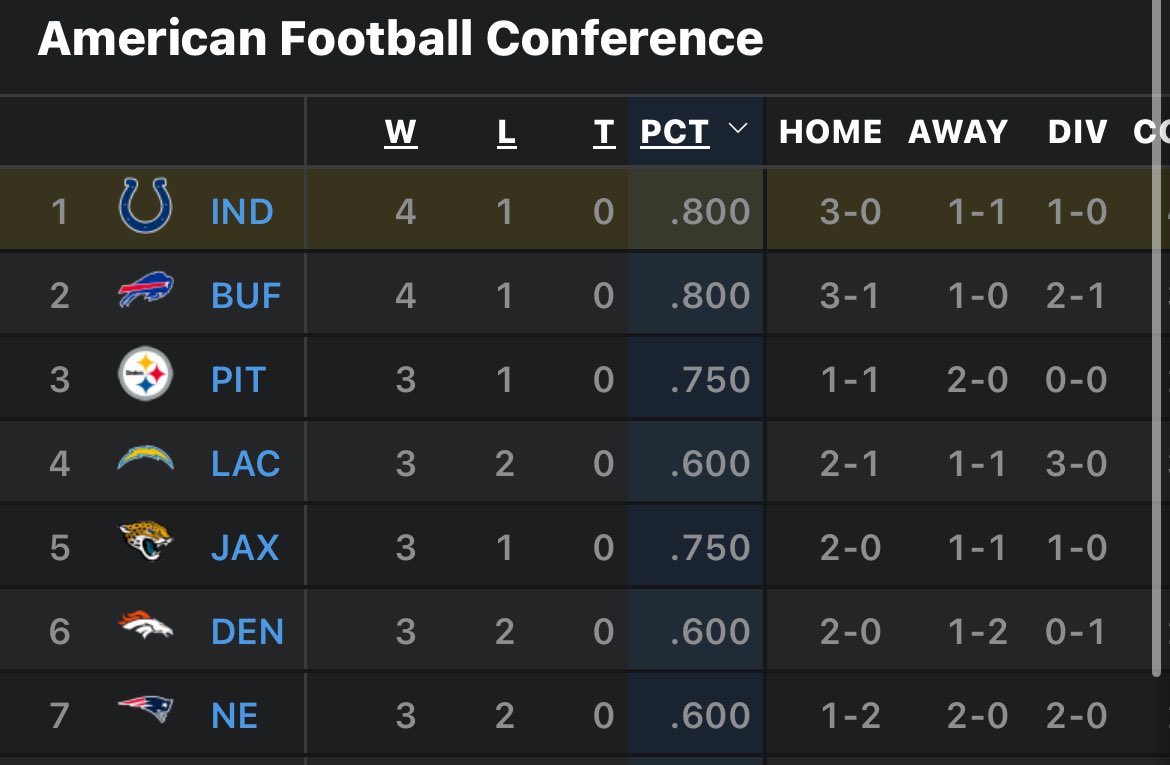Go to the PIT team page

239,380
